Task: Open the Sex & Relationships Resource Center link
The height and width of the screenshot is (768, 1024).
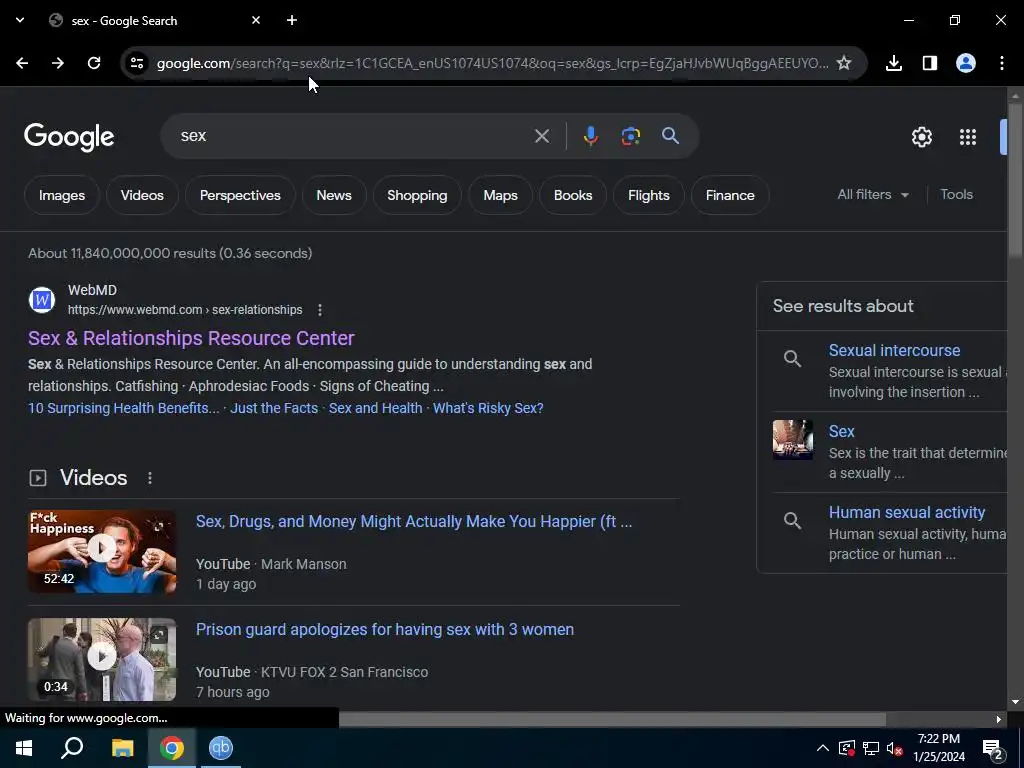Action: point(191,338)
